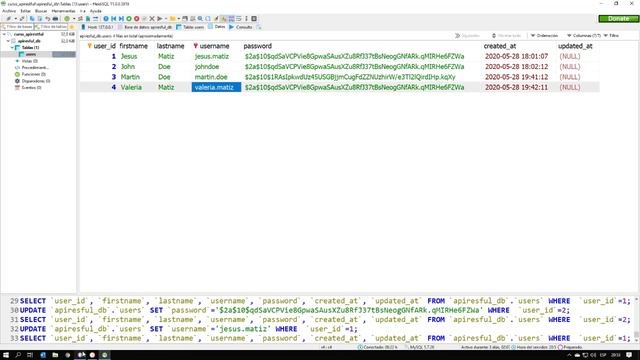This screenshot has width=640, height=360.
Task: Click the created_at column header
Action: click(x=500, y=46)
